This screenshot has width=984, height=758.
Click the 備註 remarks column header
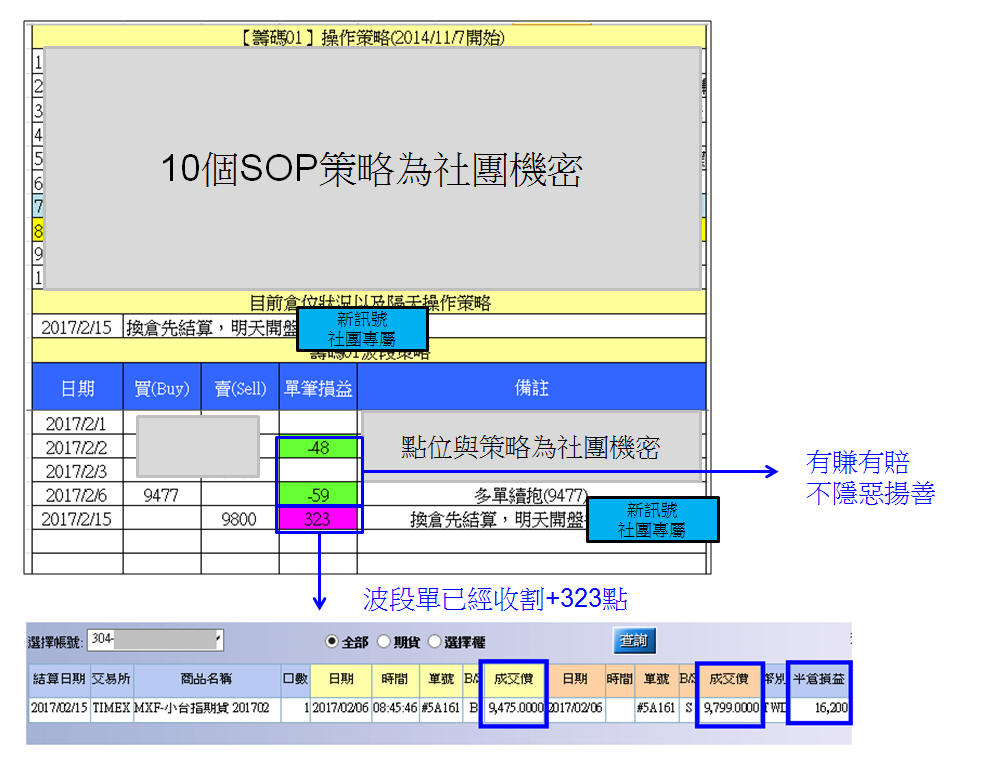point(531,388)
